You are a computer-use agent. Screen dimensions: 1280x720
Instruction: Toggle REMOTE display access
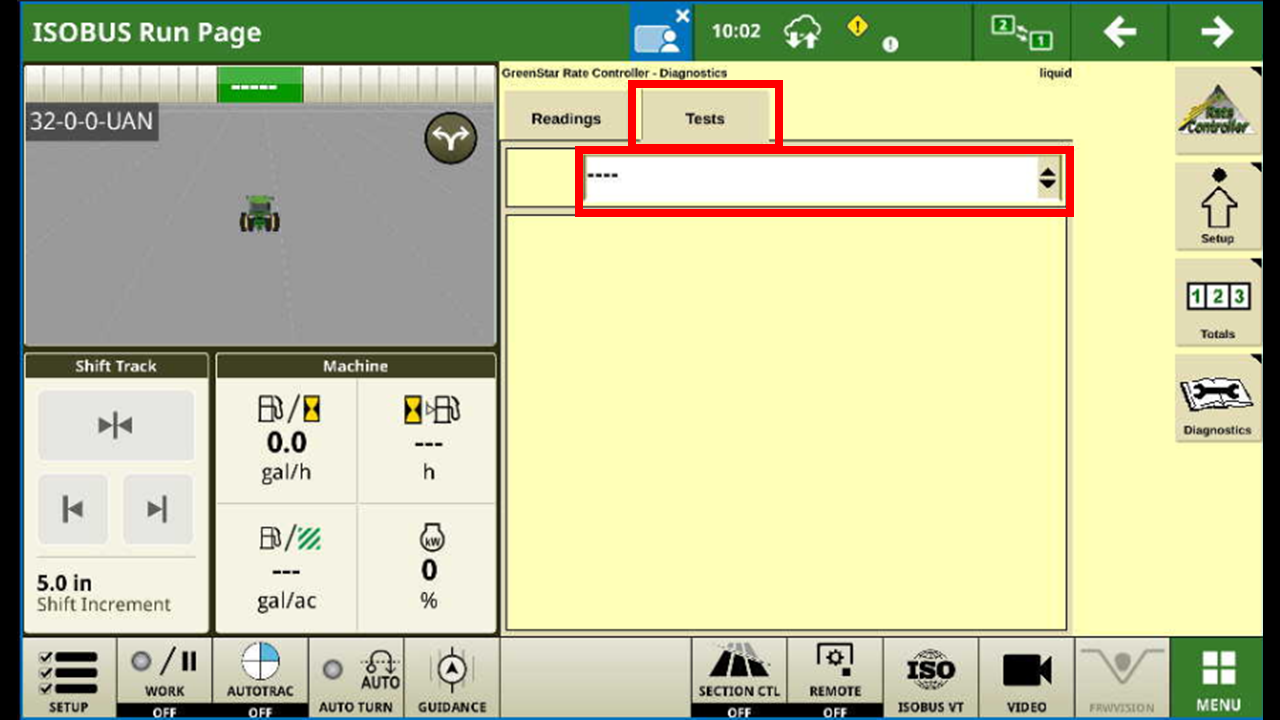(x=835, y=678)
